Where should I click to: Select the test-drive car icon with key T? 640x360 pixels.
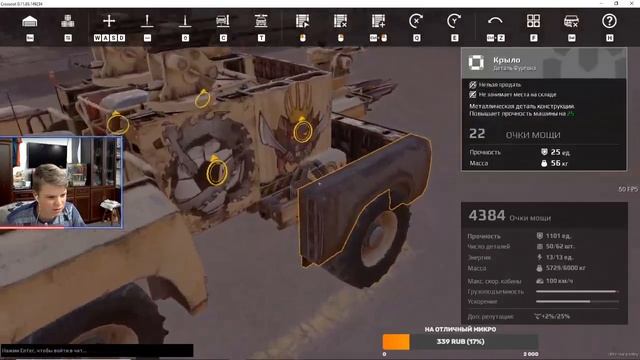pos(261,21)
